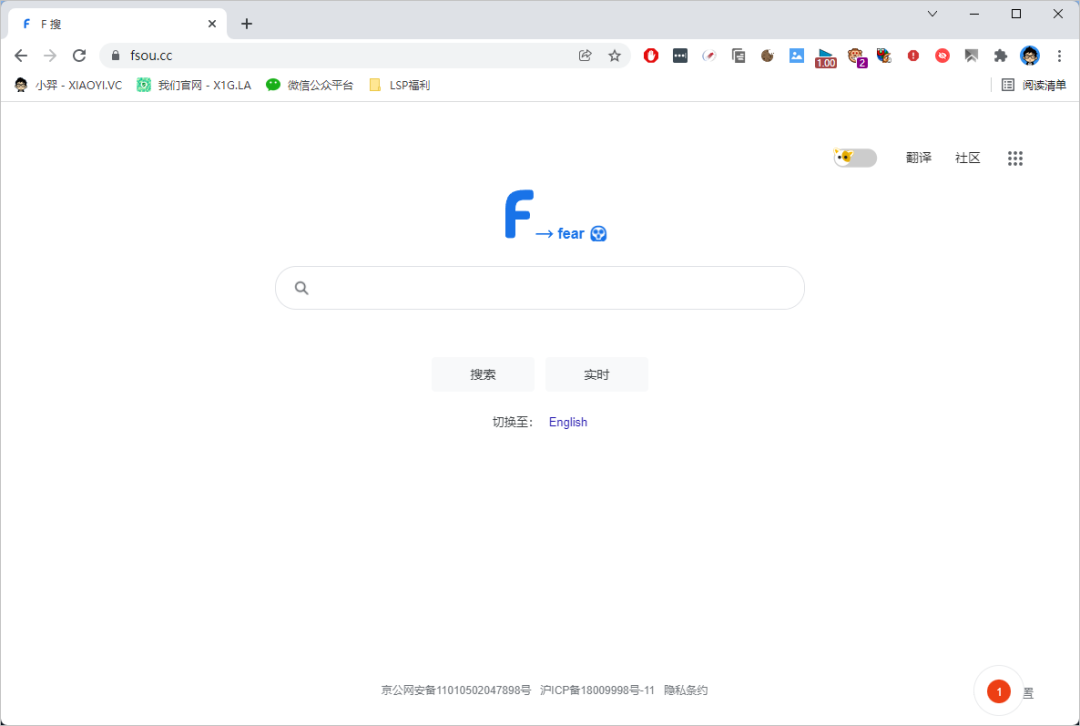Open the red feather pen extension
This screenshot has width=1080, height=726.
(709, 56)
